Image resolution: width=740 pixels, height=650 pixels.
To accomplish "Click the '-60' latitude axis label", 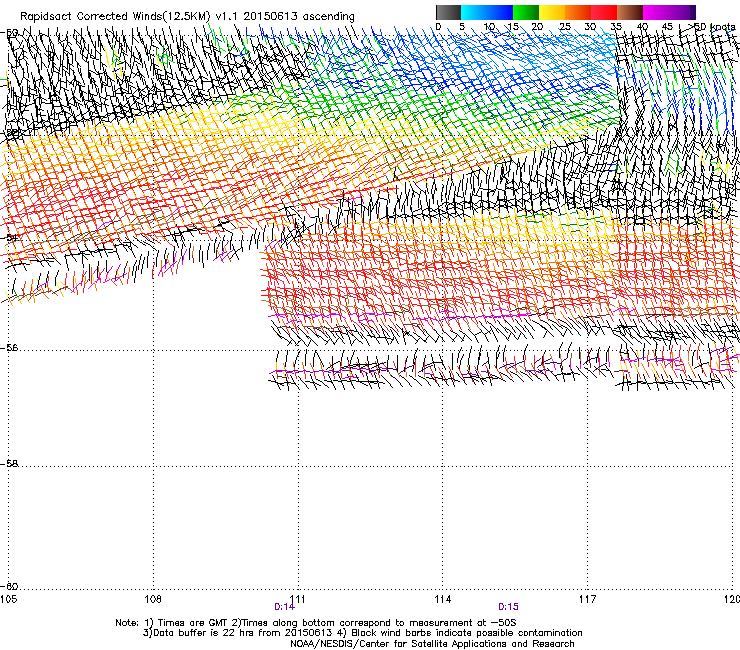I will (9, 586).
